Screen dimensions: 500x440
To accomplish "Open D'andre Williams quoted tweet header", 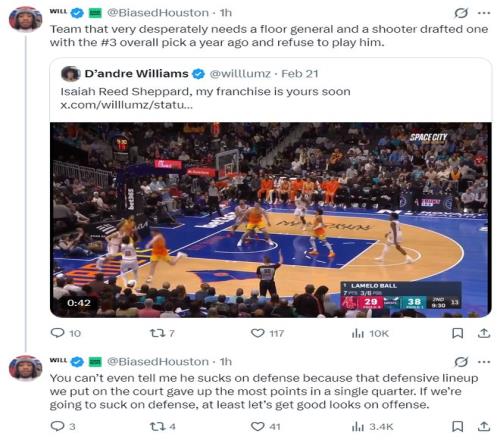I will (x=189, y=73).
